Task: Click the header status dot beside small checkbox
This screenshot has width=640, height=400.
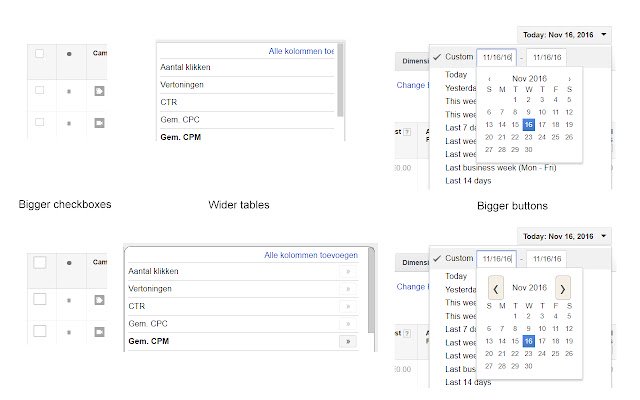Action: point(69,54)
